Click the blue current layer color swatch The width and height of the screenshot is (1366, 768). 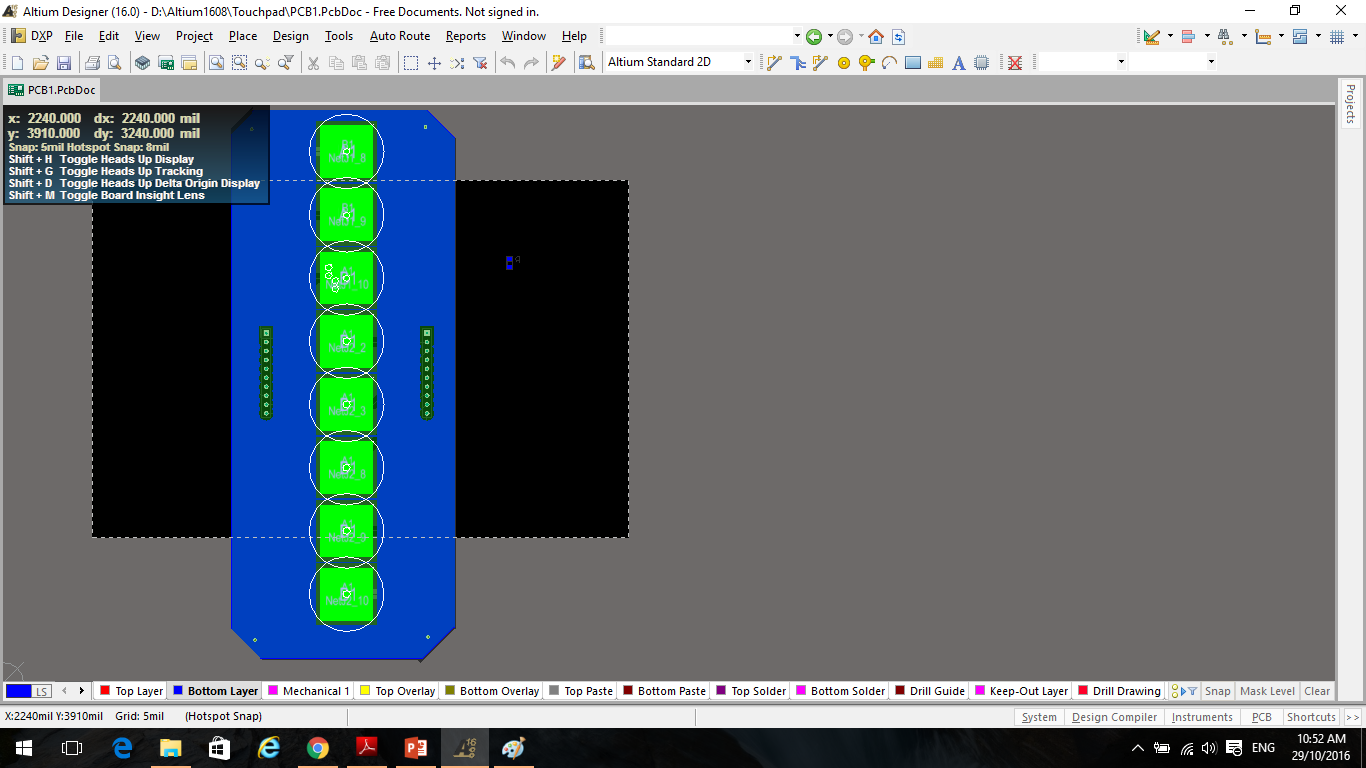click(x=18, y=691)
